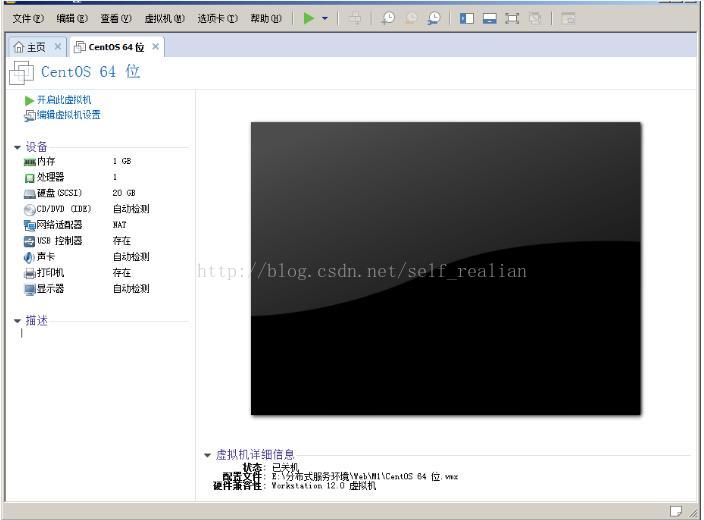Toggle the library sidebar view icon
This screenshot has height=520, width=704.
click(x=466, y=18)
